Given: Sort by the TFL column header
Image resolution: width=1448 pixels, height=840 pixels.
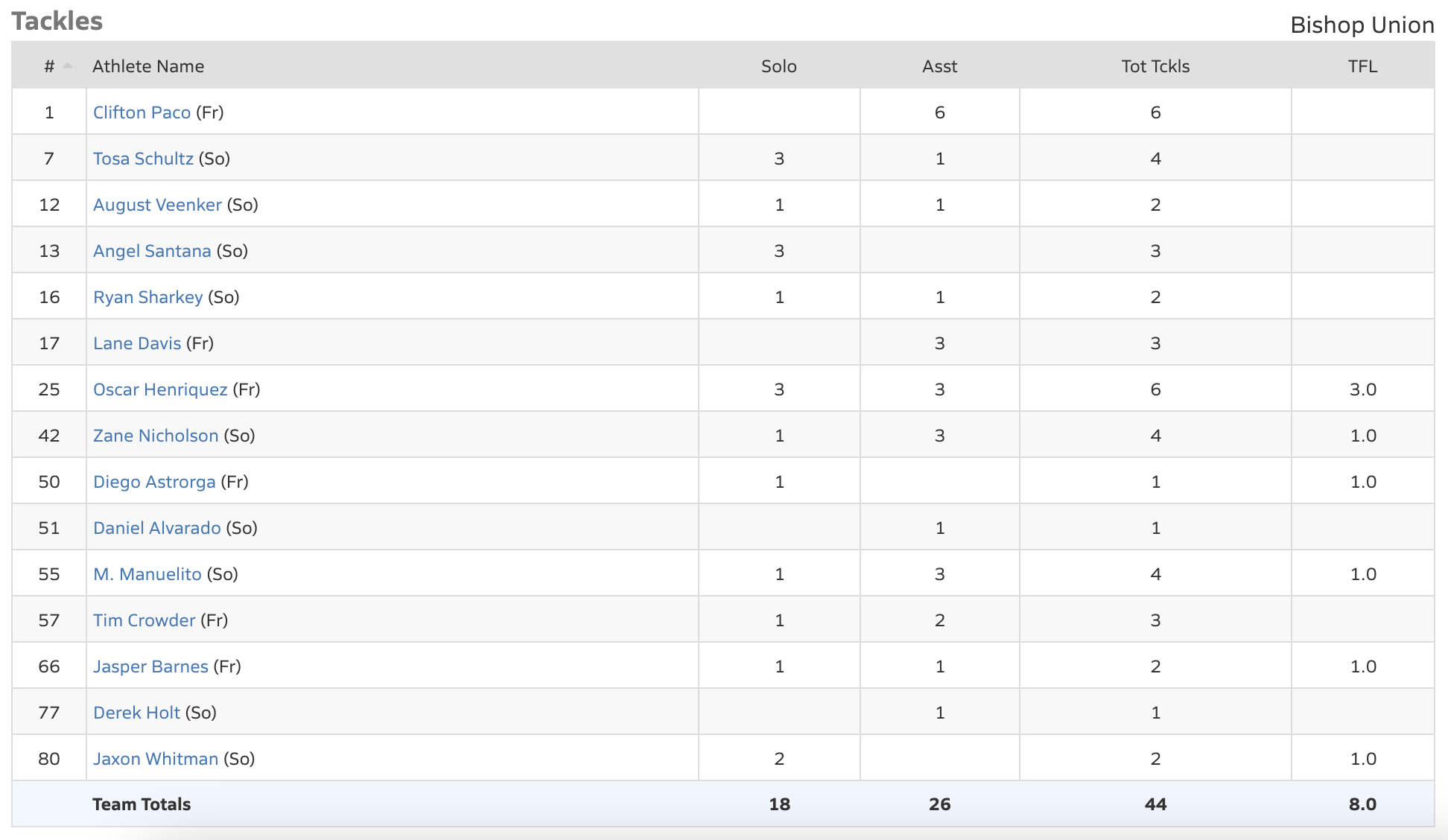Looking at the screenshot, I should click(x=1362, y=66).
